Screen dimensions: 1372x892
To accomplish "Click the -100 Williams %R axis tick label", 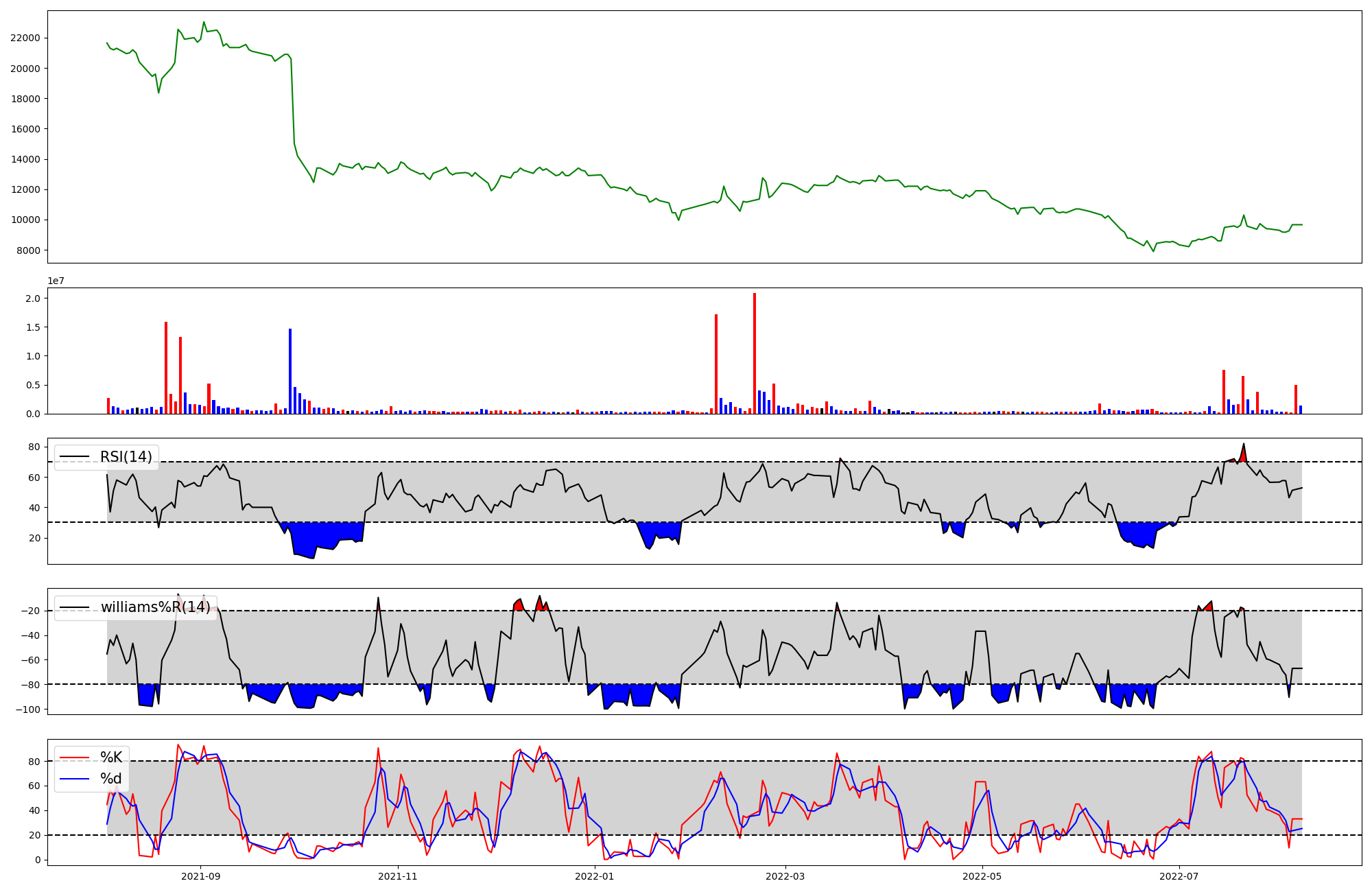I will (x=27, y=709).
